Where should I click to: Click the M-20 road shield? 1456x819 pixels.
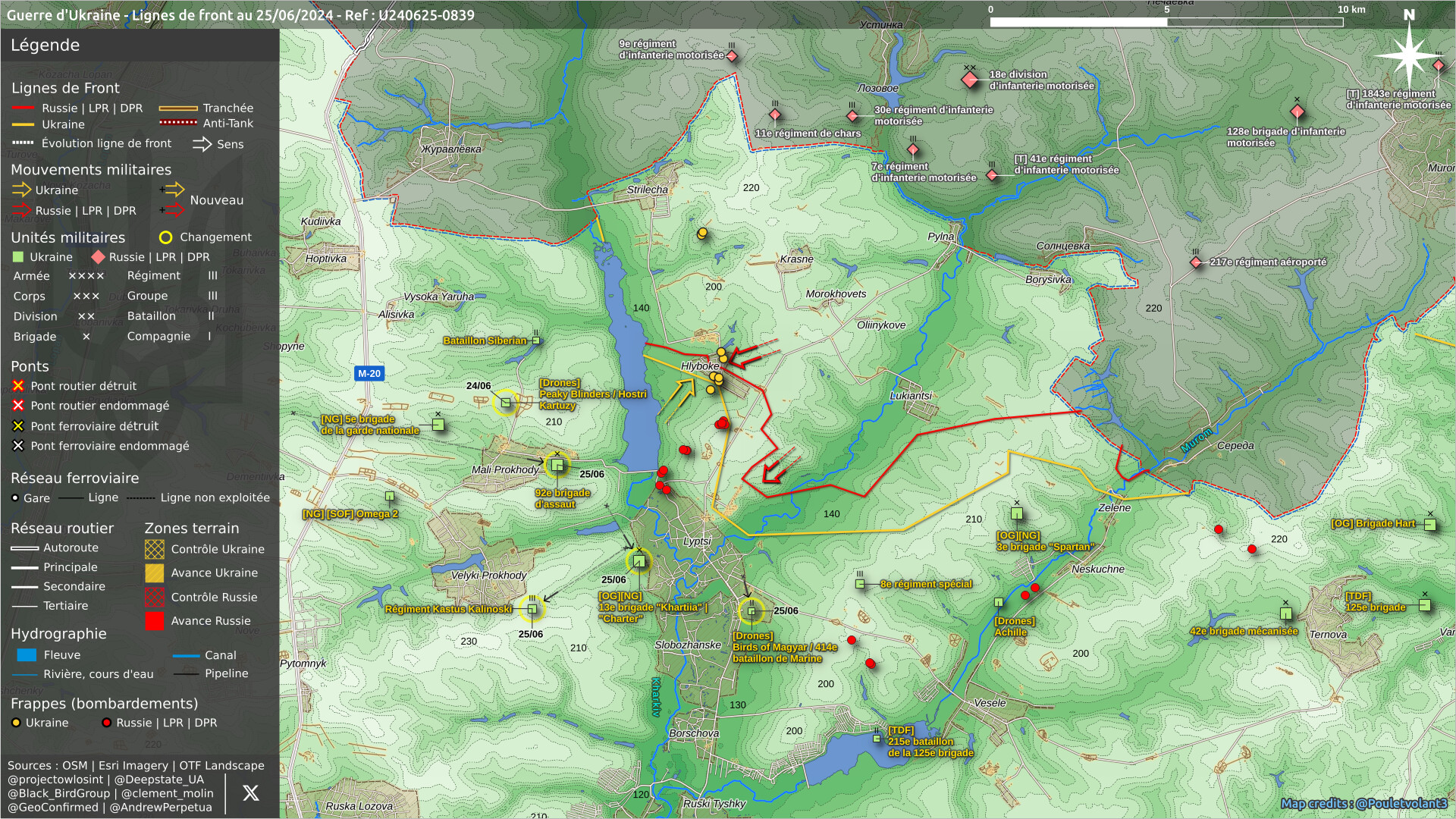coord(369,373)
